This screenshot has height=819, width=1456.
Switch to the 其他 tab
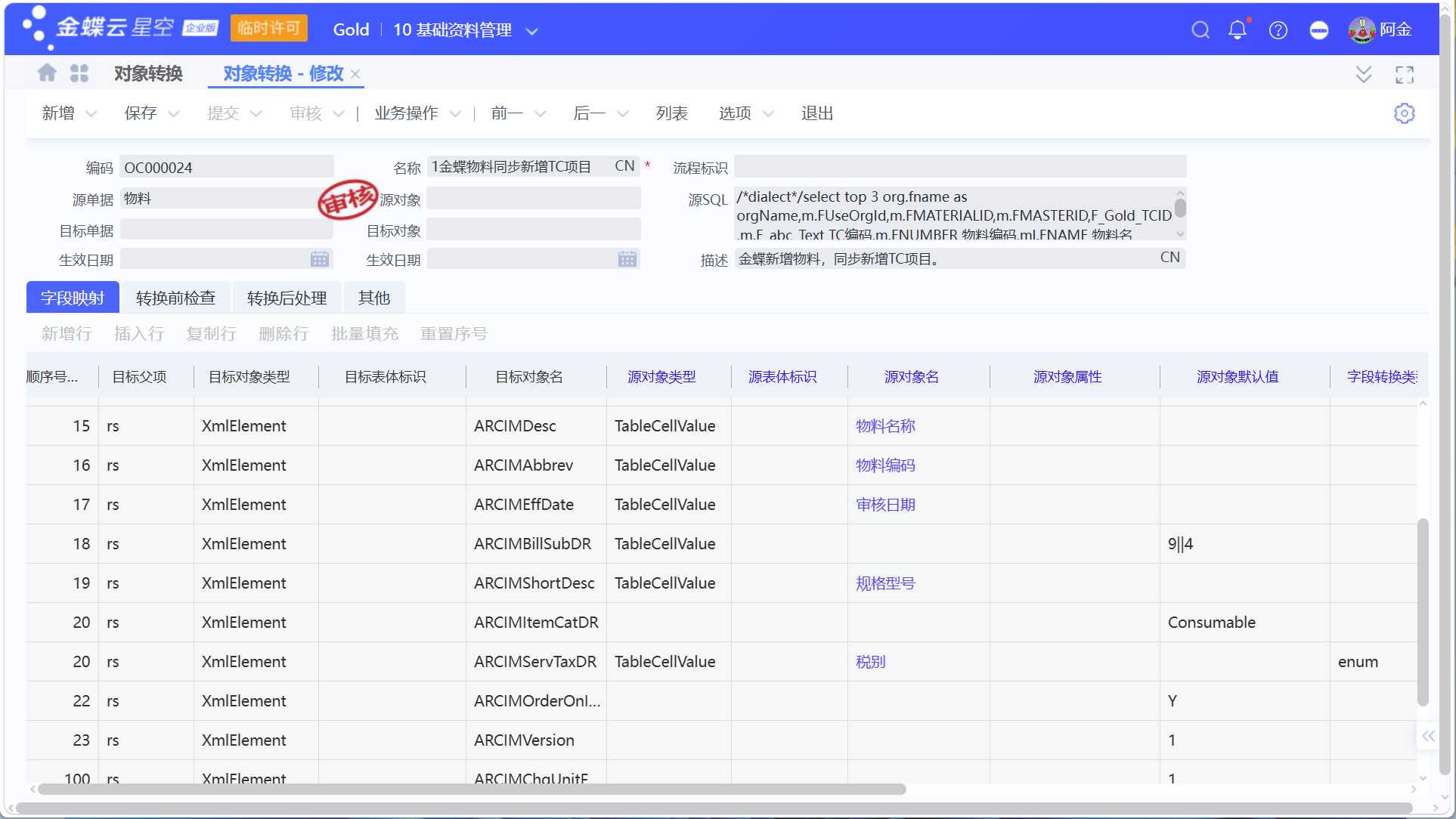pos(374,298)
